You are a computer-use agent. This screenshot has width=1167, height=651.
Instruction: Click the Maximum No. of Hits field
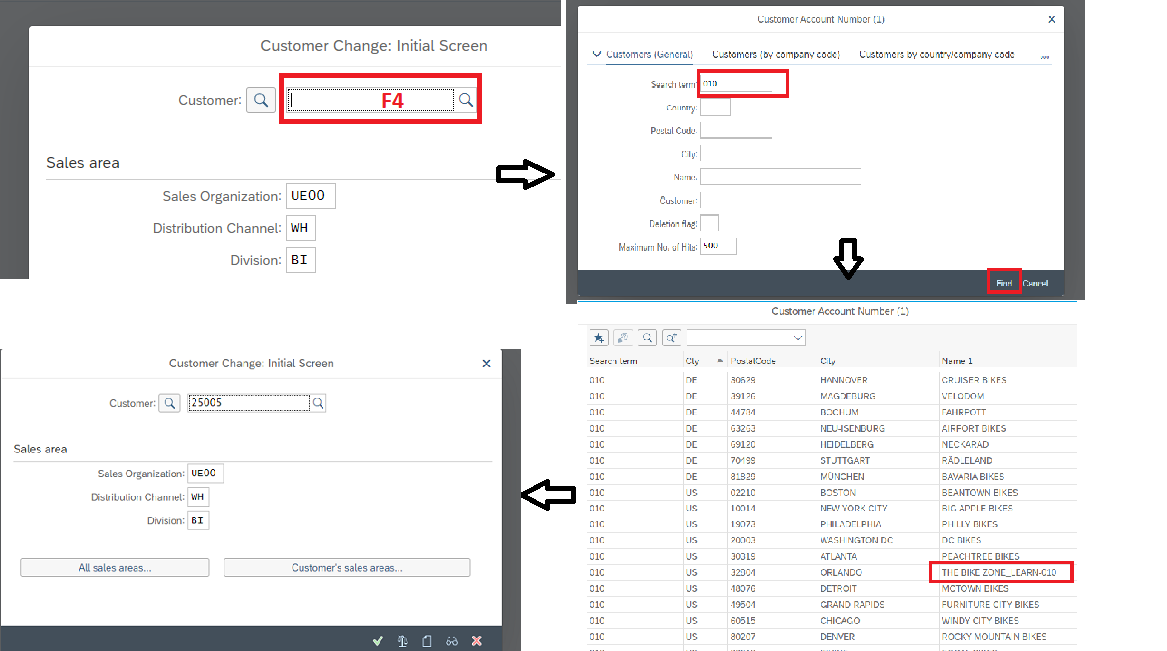tap(718, 246)
